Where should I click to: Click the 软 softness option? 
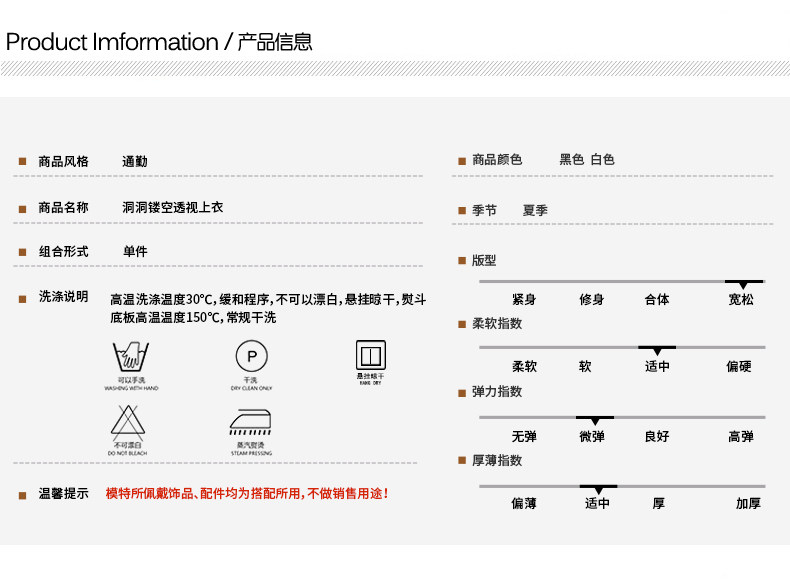click(585, 366)
